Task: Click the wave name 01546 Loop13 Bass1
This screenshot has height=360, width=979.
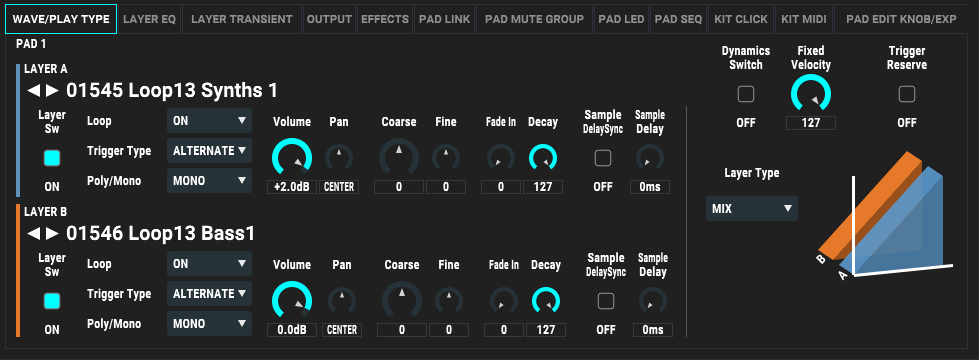Action: (x=160, y=234)
